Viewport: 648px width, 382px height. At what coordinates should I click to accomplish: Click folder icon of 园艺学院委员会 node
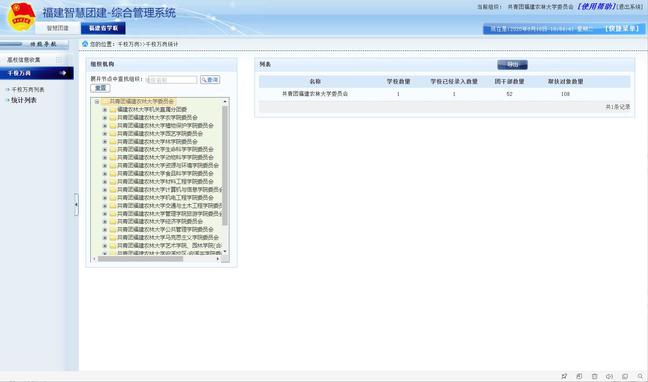(x=113, y=134)
